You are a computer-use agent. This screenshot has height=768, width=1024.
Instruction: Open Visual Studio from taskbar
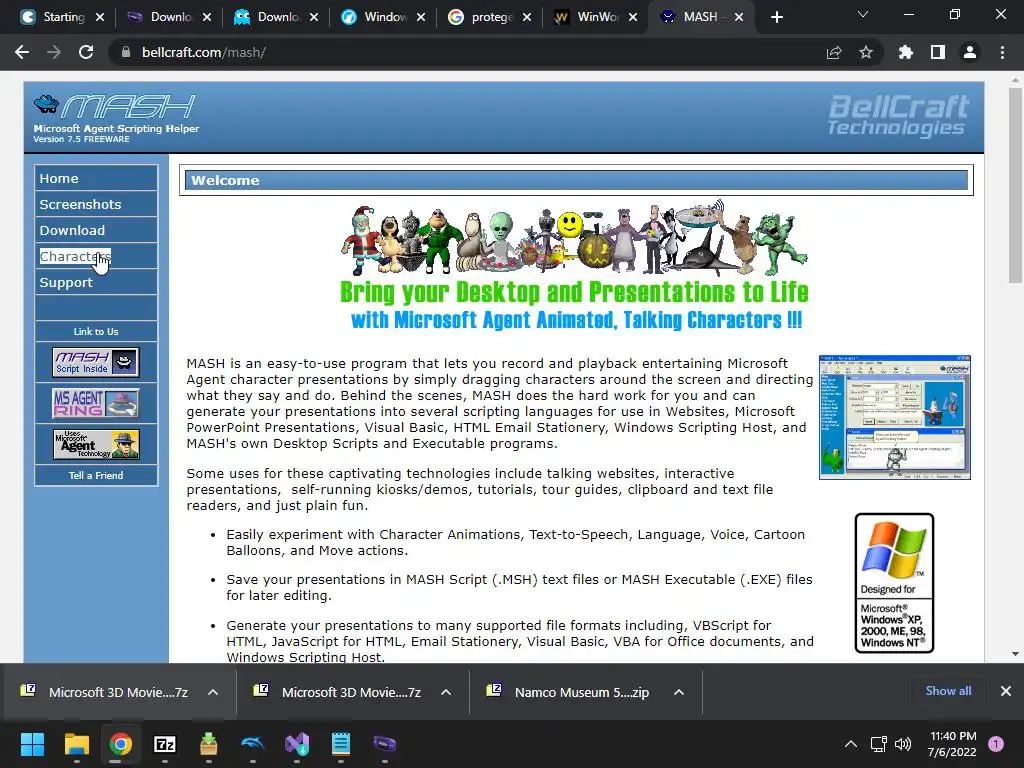pos(296,744)
